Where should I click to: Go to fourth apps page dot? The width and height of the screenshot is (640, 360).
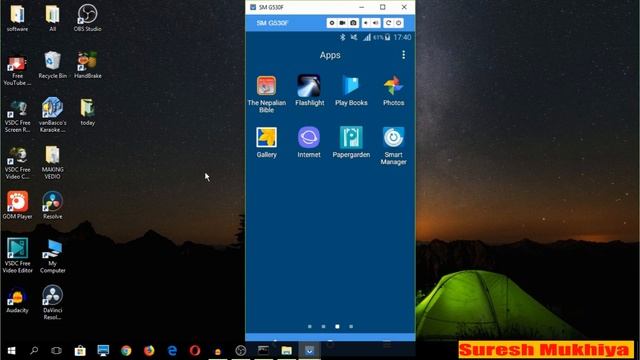tap(351, 327)
